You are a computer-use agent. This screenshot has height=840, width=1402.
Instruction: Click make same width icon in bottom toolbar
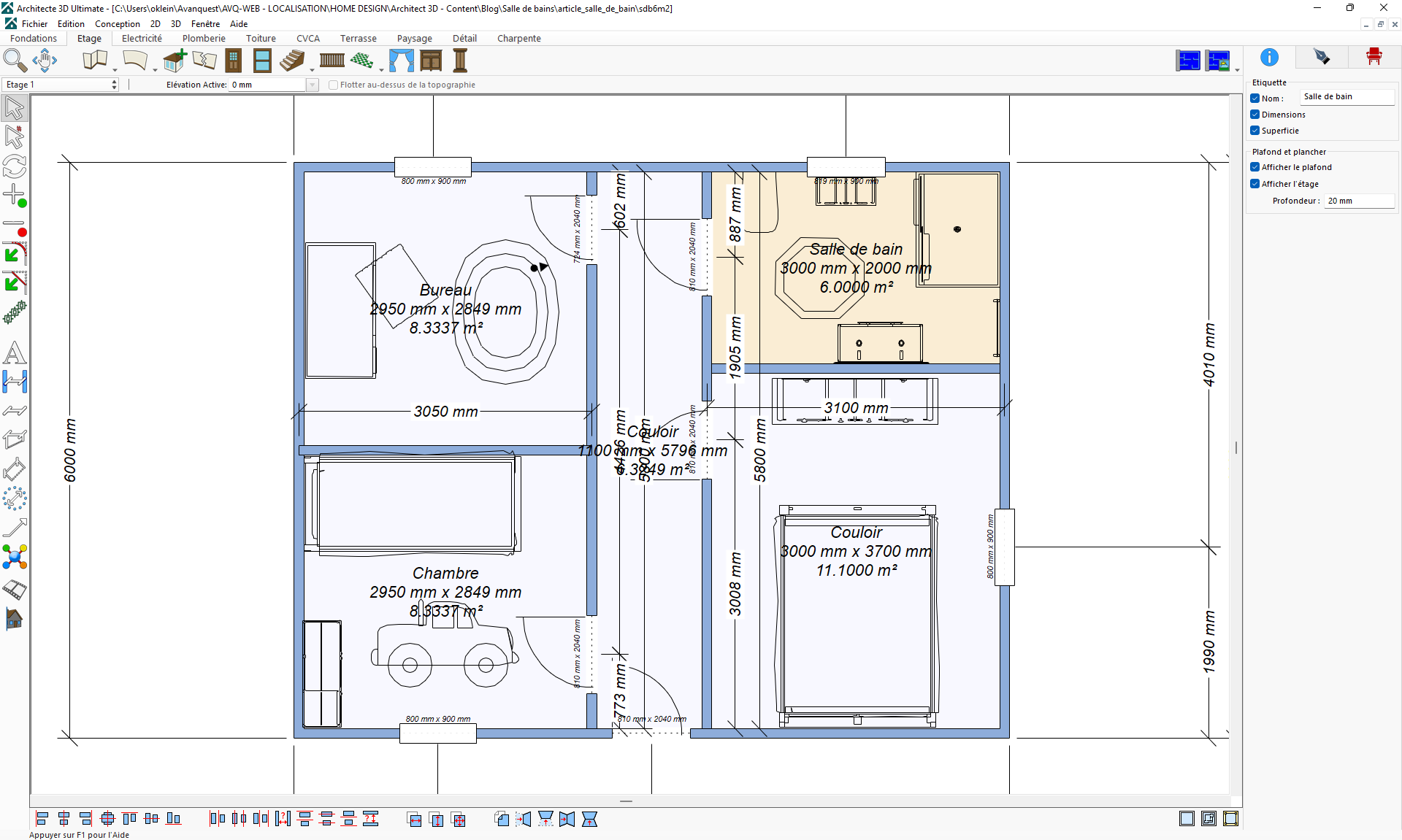415,820
